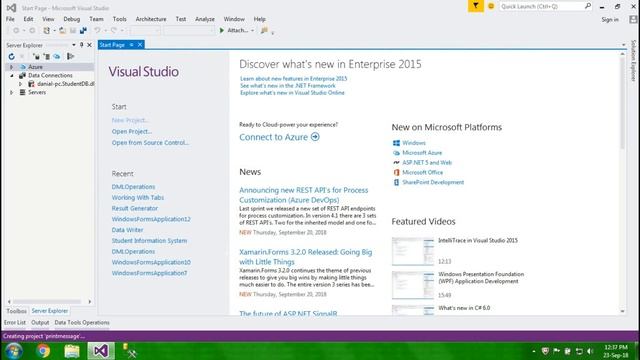Click the find in files toolbar icon
This screenshot has width=640, height=360.
tap(264, 30)
